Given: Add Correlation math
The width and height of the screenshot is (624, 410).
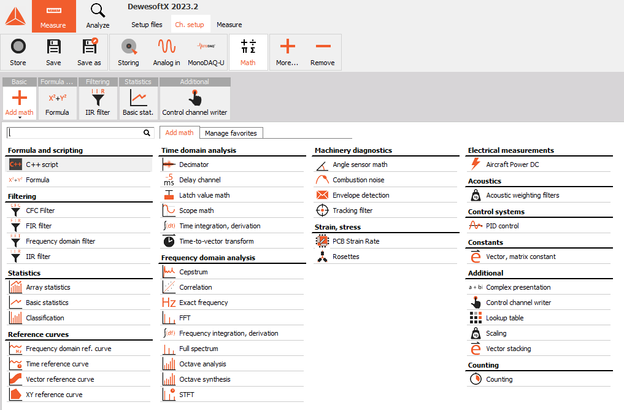Looking at the screenshot, I should (x=232, y=287).
